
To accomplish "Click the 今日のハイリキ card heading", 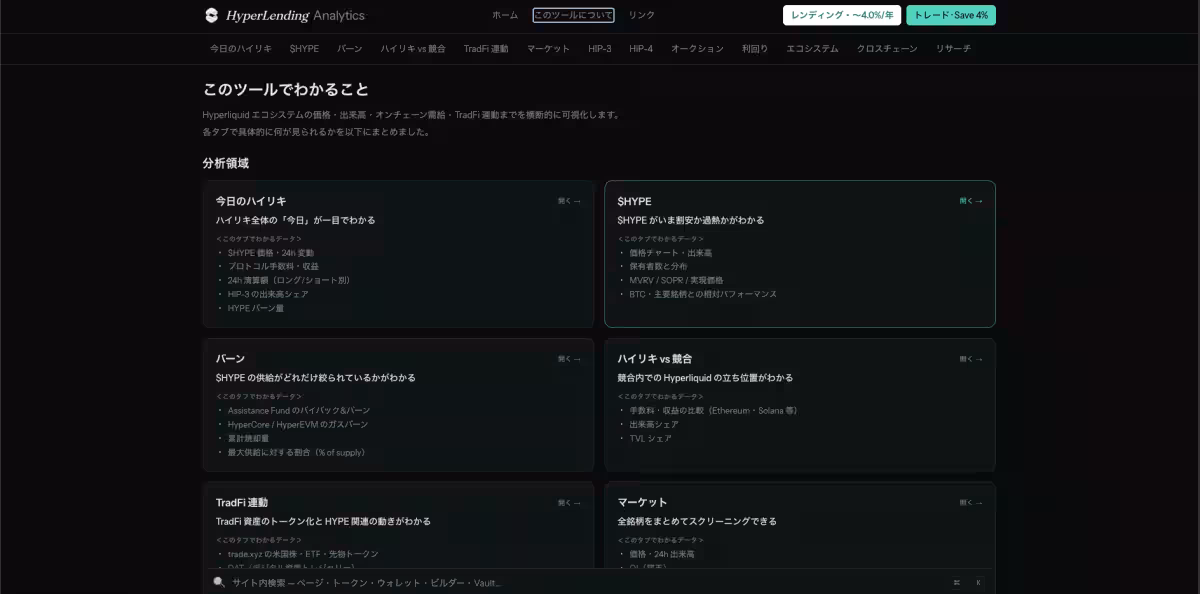I will pos(251,201).
